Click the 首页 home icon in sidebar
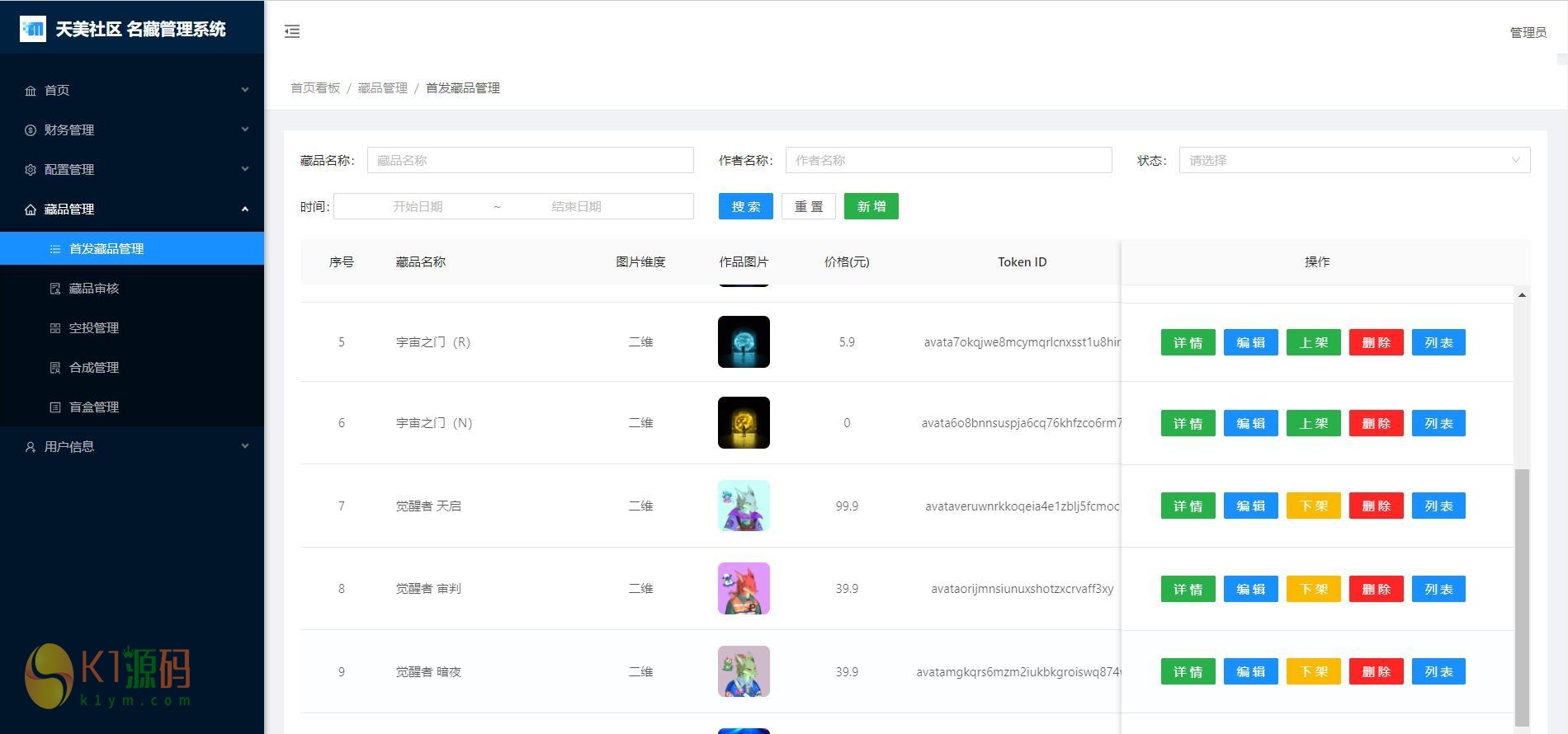This screenshot has height=734, width=1568. pyautogui.click(x=31, y=91)
